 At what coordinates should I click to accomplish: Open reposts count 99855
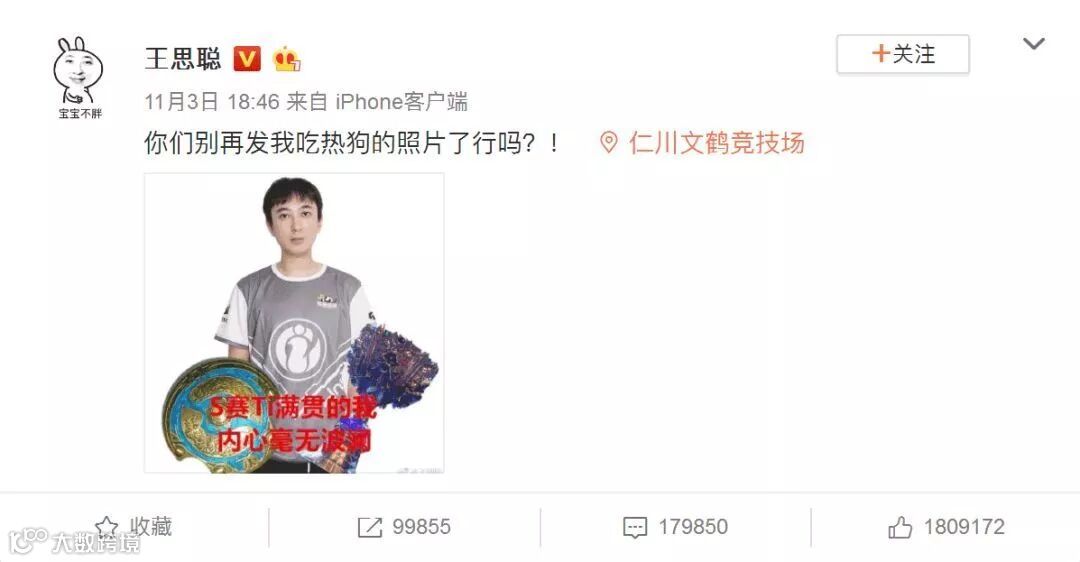pyautogui.click(x=422, y=528)
